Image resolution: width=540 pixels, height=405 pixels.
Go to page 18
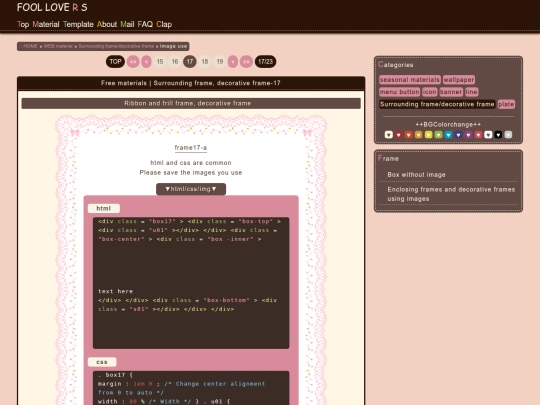tap(205, 62)
